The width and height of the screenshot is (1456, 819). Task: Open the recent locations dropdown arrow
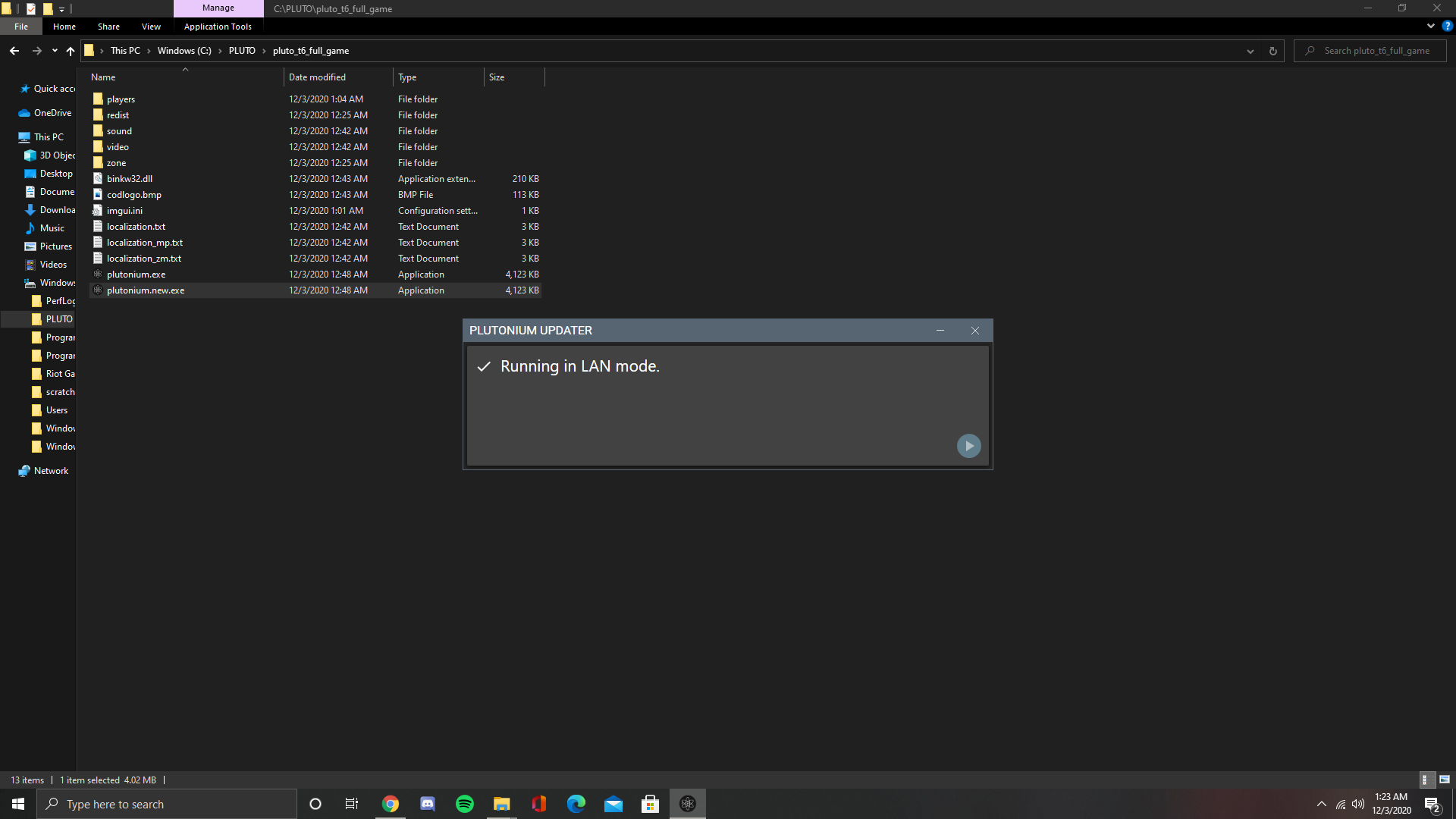point(55,51)
